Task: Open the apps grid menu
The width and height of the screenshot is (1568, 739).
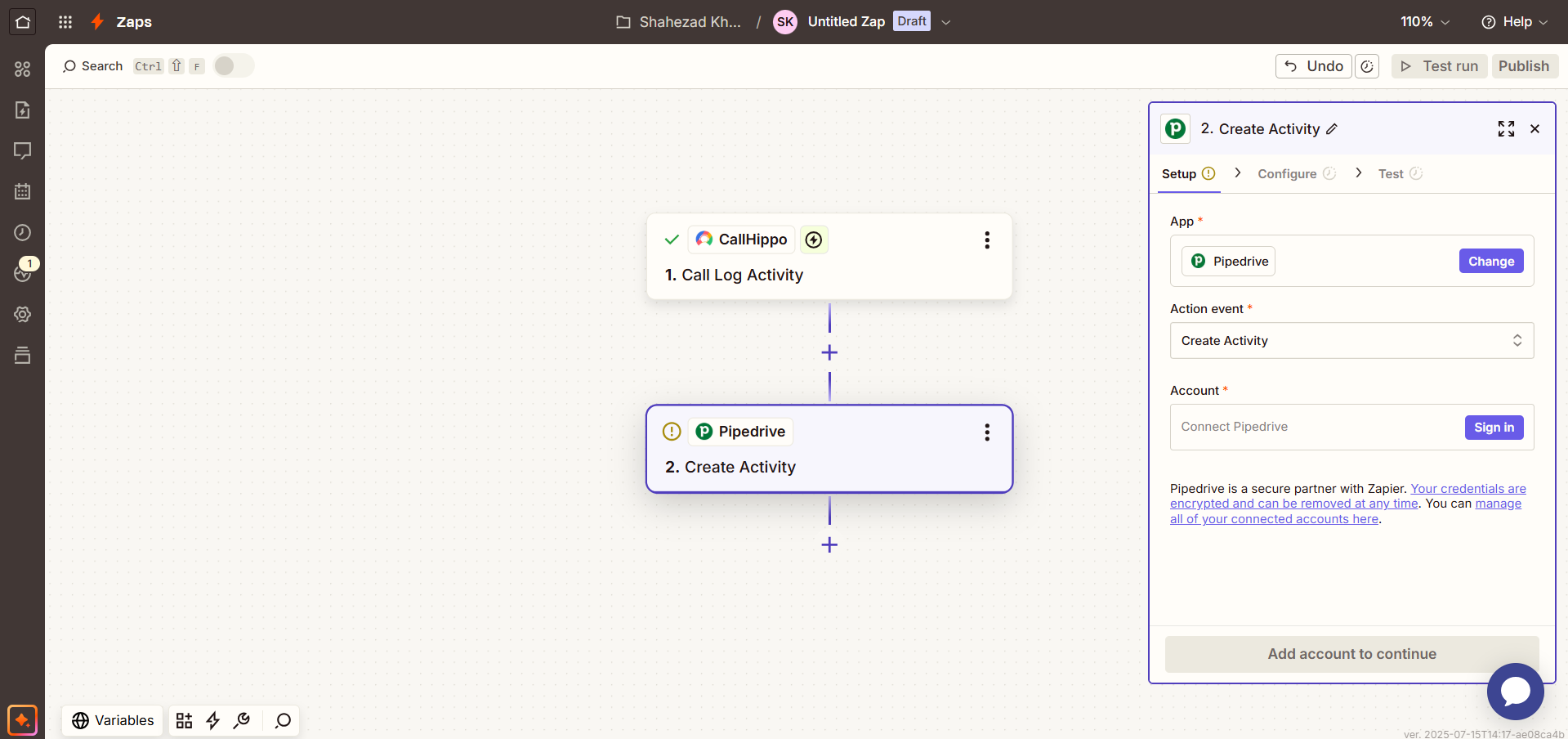Action: pyautogui.click(x=65, y=22)
